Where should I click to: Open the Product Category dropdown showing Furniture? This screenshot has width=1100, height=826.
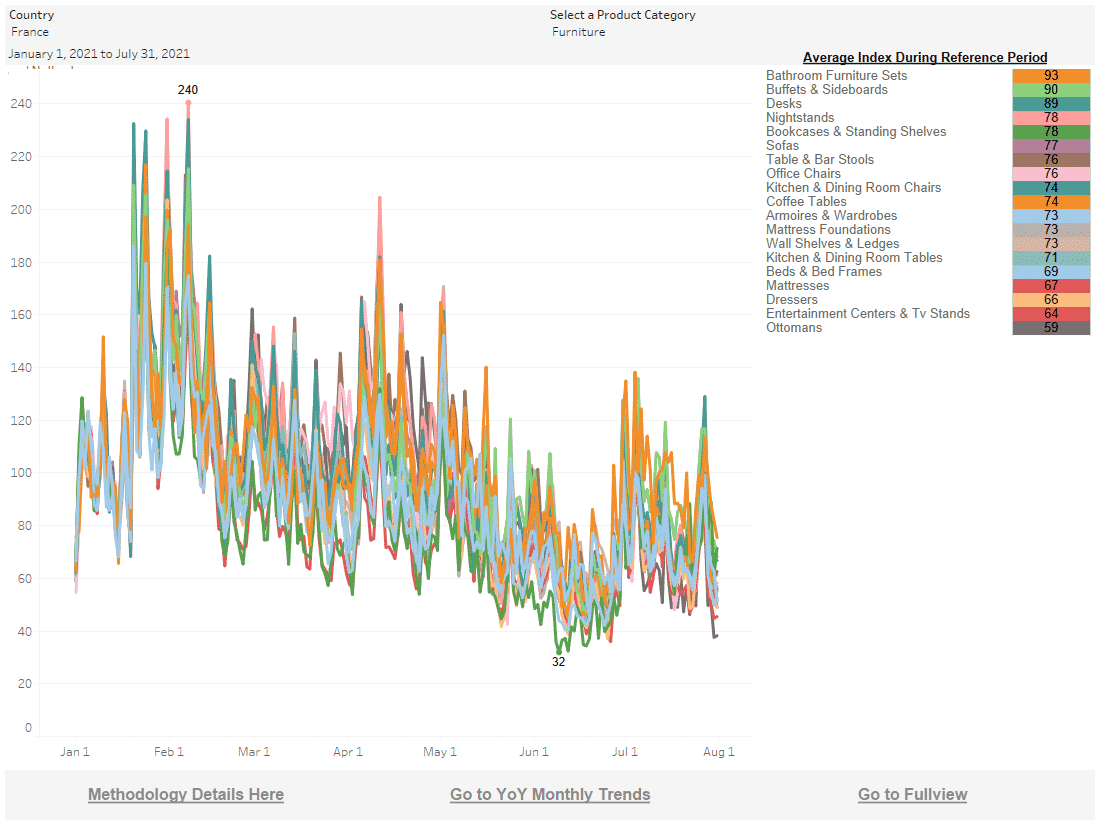pos(578,32)
